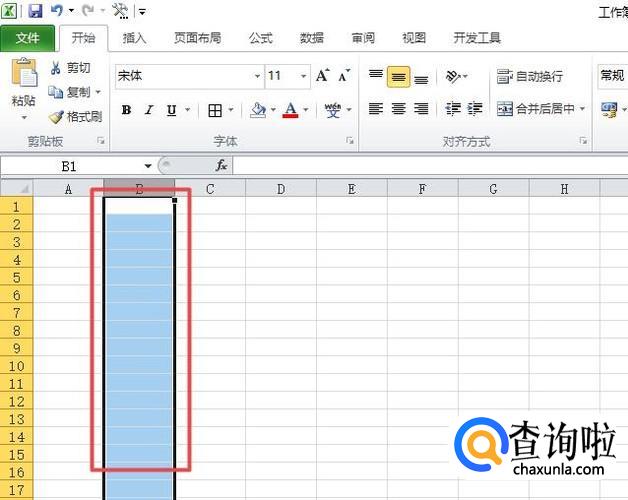Switch to the Page Layout (页面布局) tab
The height and width of the screenshot is (500, 628).
click(x=197, y=38)
